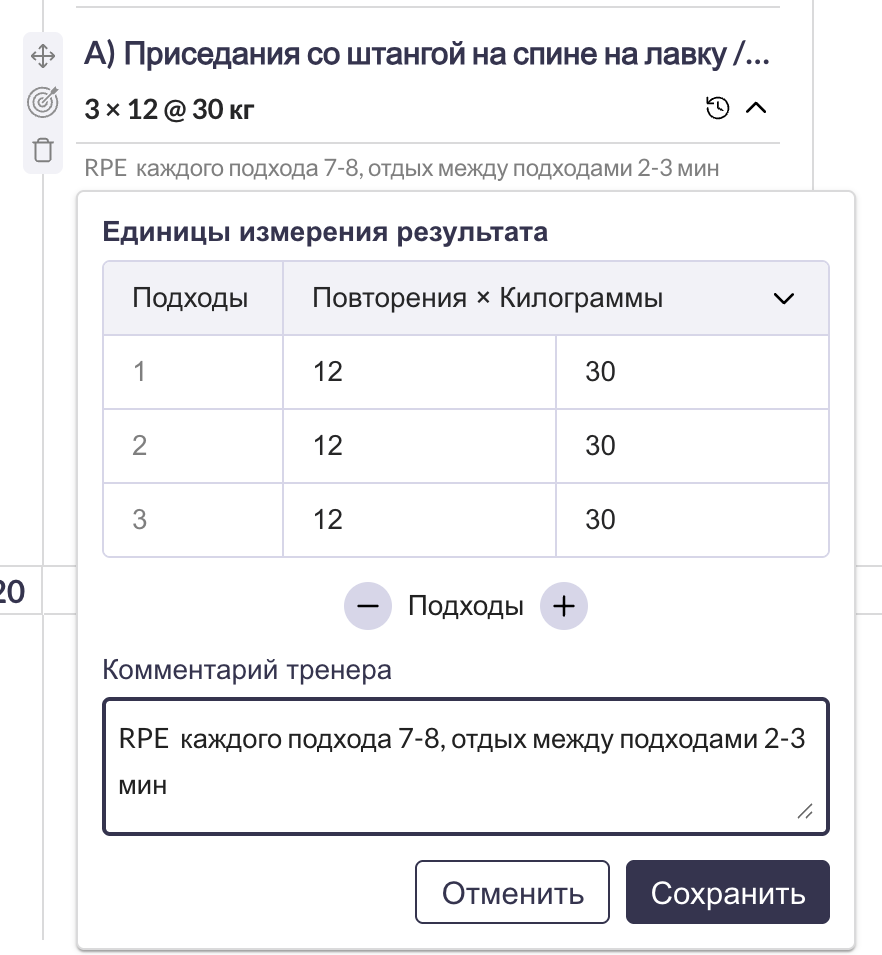Click the Отменить button
This screenshot has width=882, height=955.
(x=512, y=892)
